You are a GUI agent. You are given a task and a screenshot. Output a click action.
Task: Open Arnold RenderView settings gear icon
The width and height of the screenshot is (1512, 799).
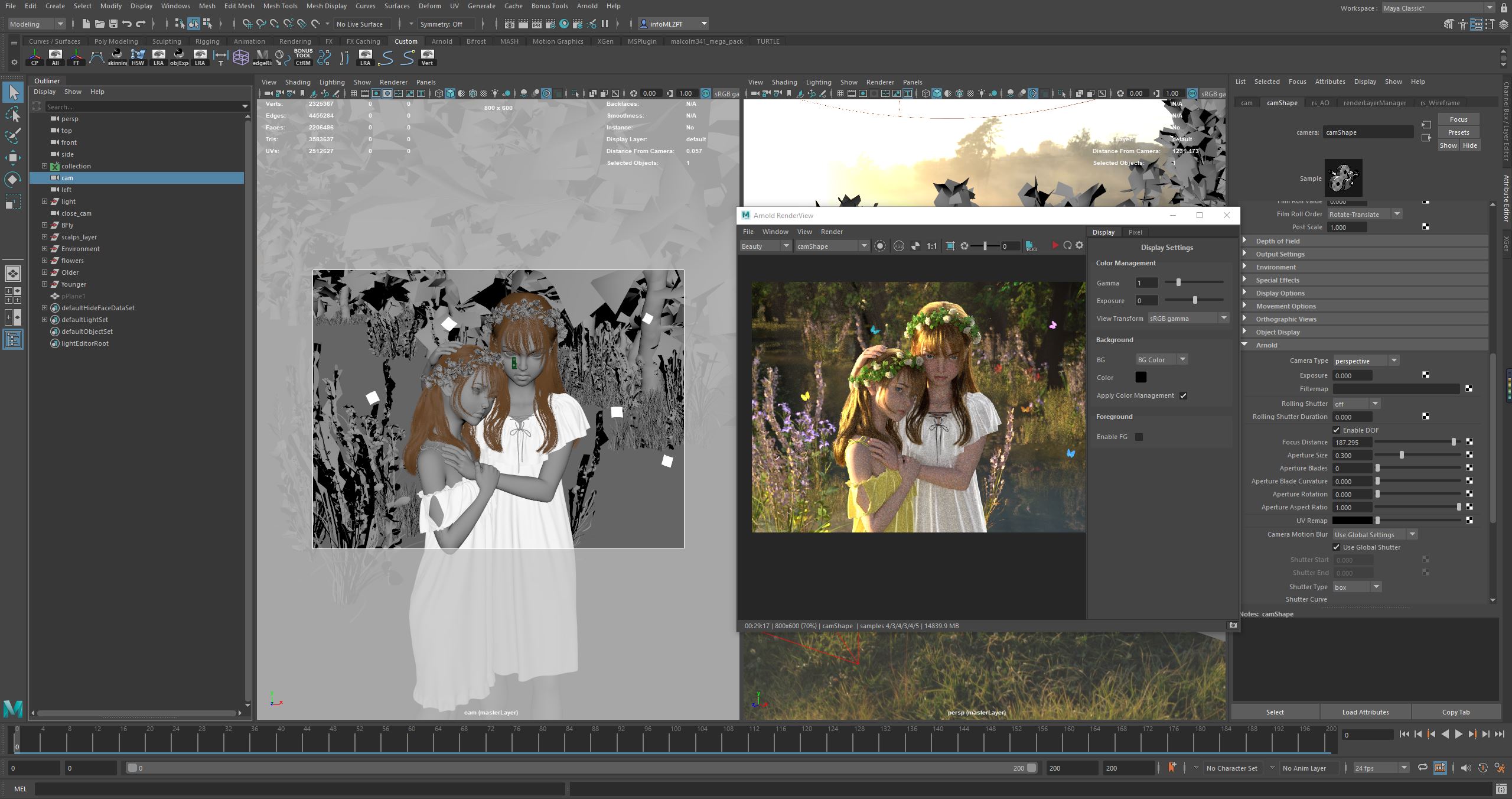click(1079, 245)
